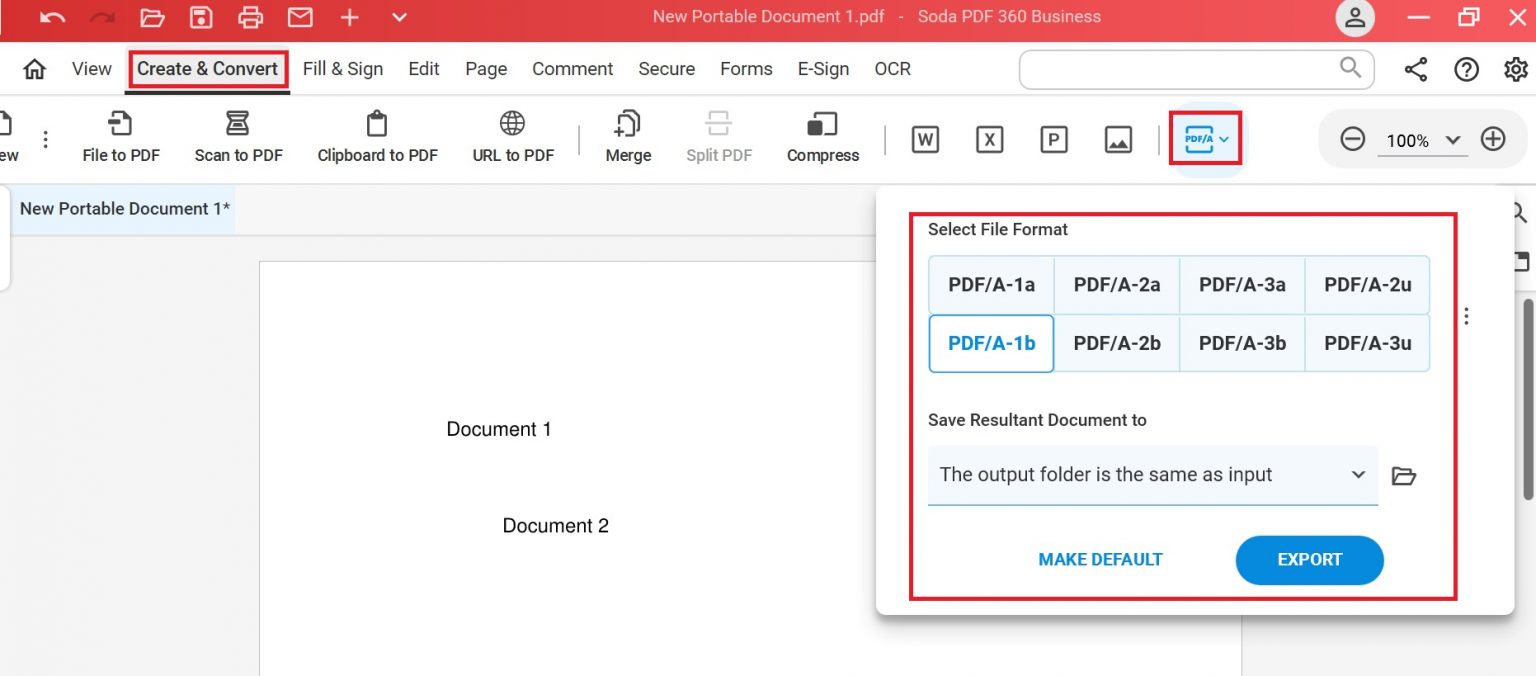The image size is (1536, 676).
Task: Click the Undo arrow in title bar
Action: point(53,17)
